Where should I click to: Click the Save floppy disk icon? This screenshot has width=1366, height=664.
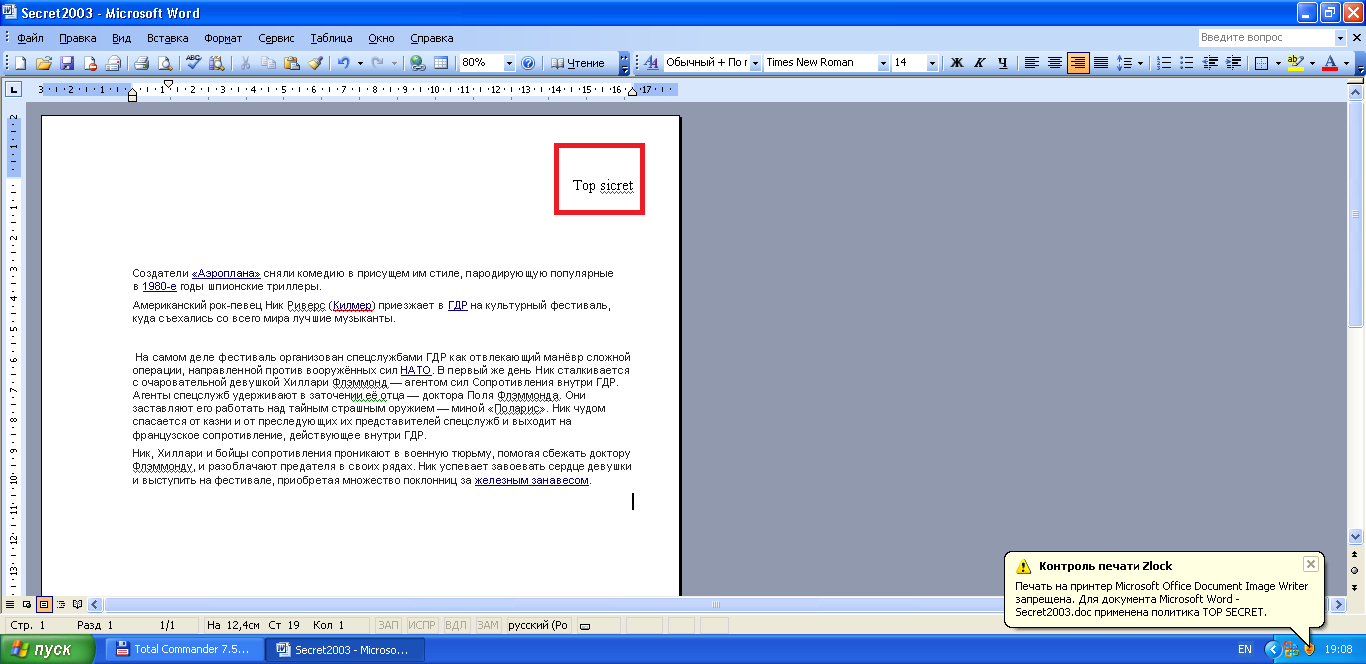(x=67, y=63)
